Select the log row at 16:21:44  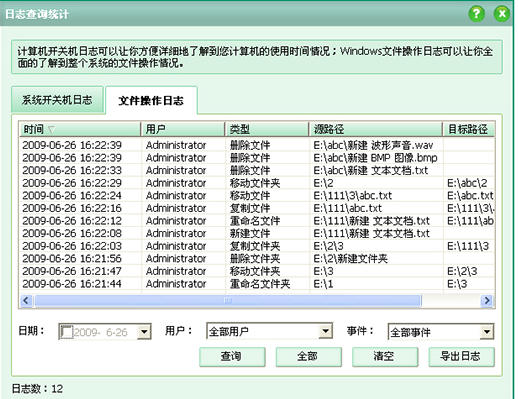[x=257, y=284]
